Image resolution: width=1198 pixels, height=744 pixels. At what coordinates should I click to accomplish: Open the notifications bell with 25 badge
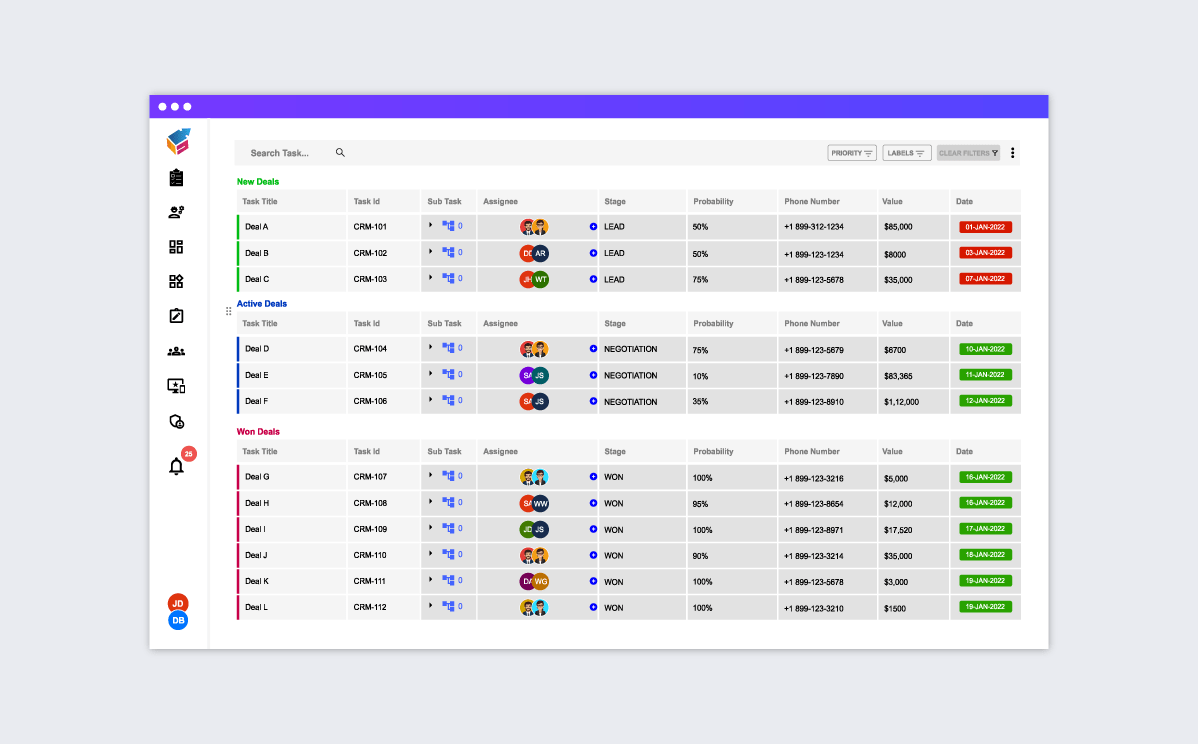click(177, 466)
